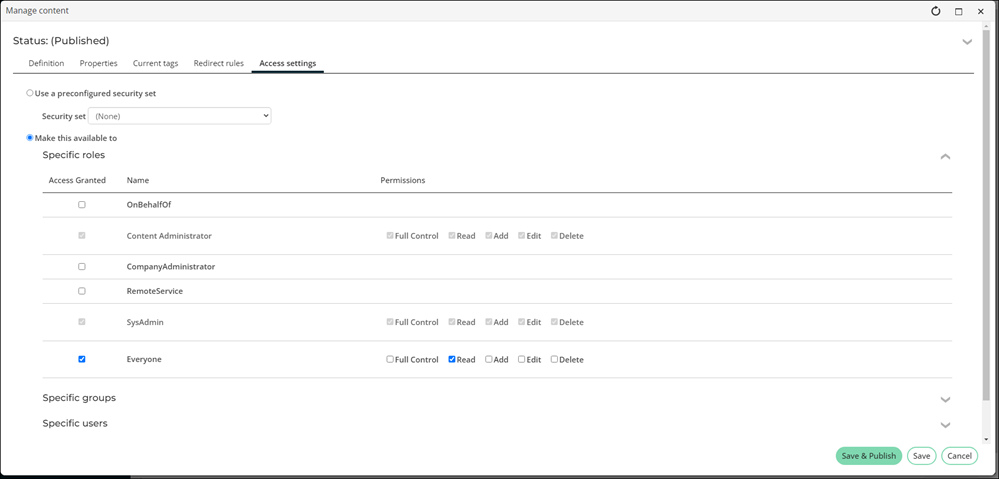Toggle Delete for SysAdmin

point(554,322)
